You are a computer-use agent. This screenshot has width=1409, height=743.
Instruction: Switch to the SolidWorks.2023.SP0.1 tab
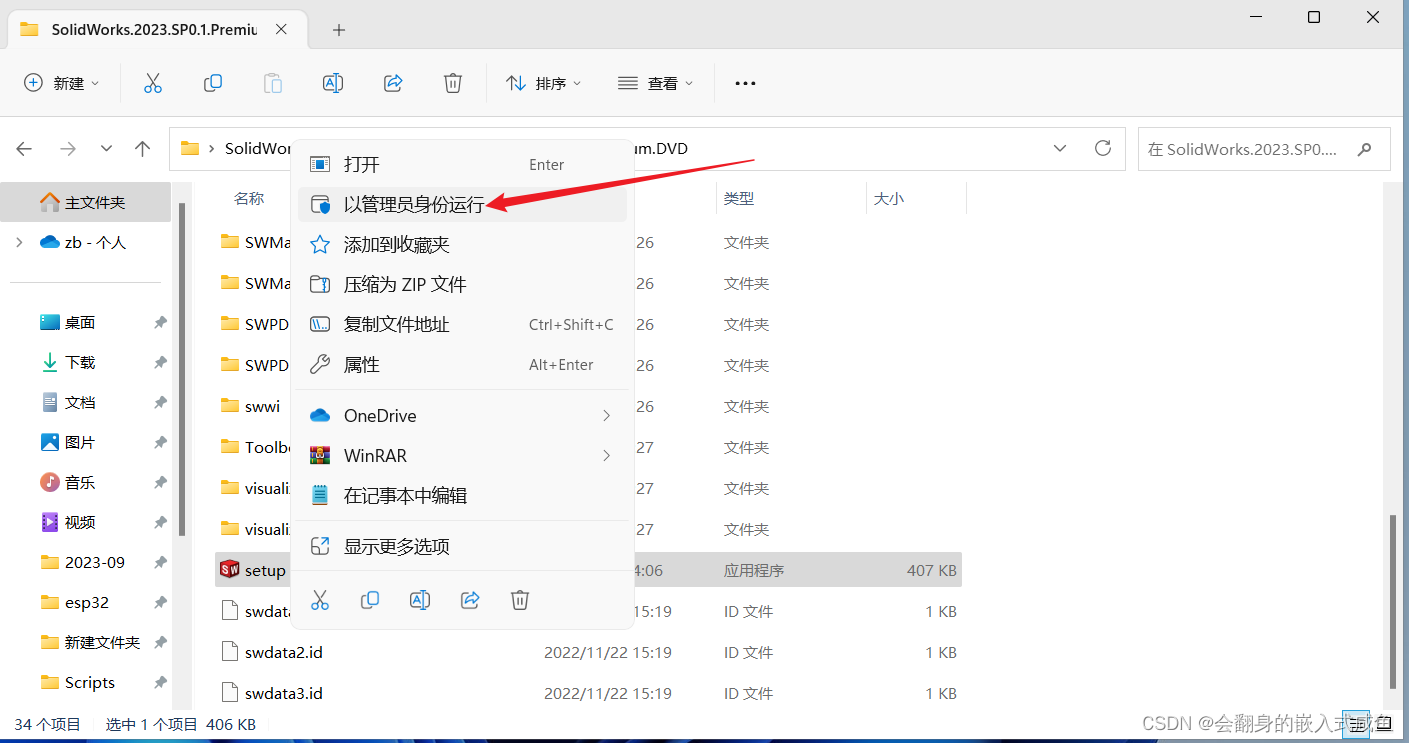[155, 30]
